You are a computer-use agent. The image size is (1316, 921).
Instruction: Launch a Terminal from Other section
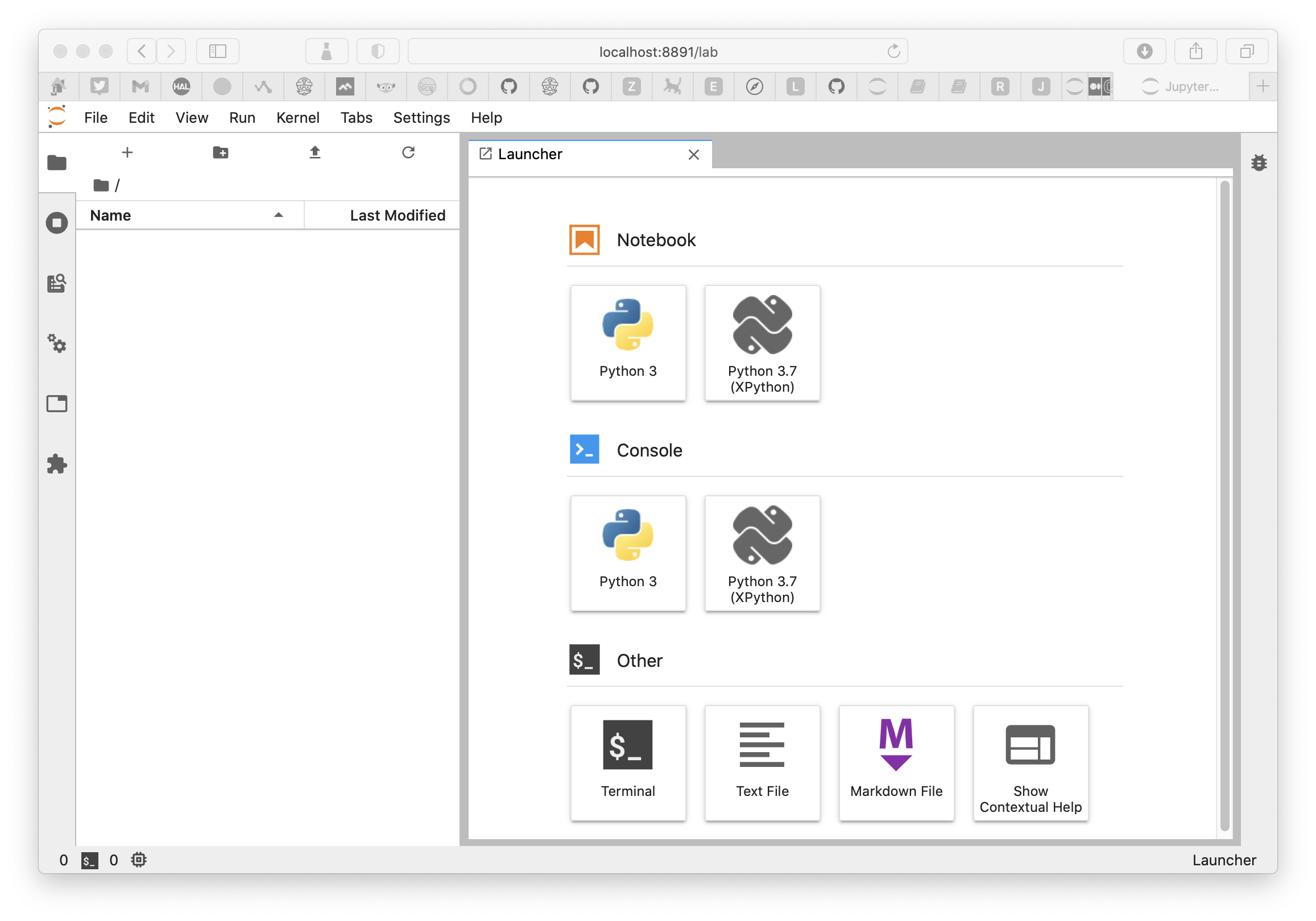click(628, 762)
